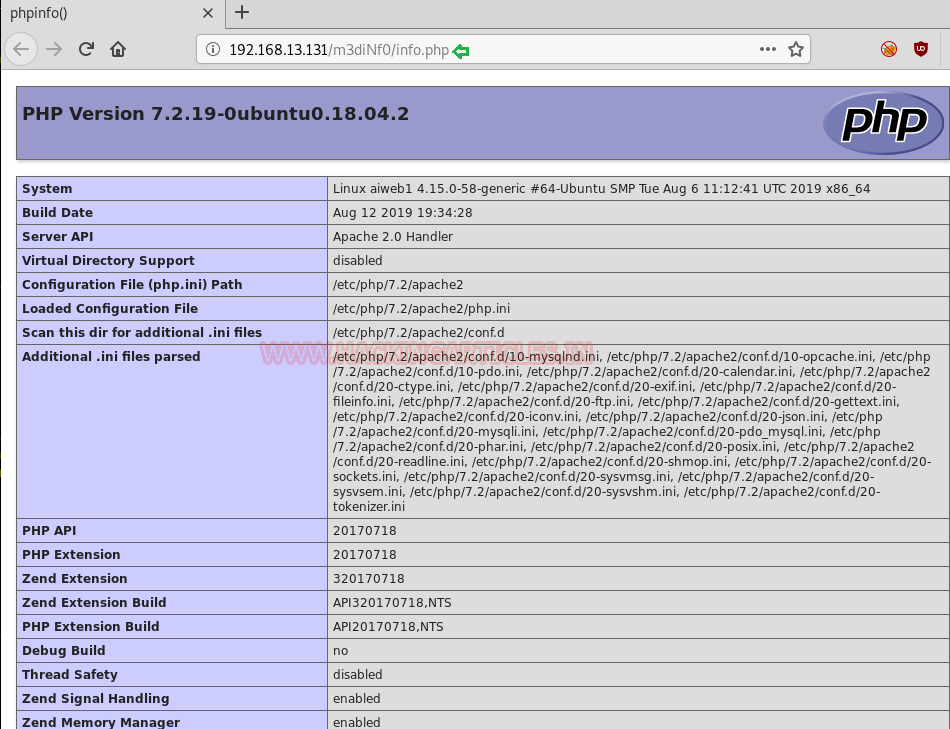Reload the current page

(86, 49)
